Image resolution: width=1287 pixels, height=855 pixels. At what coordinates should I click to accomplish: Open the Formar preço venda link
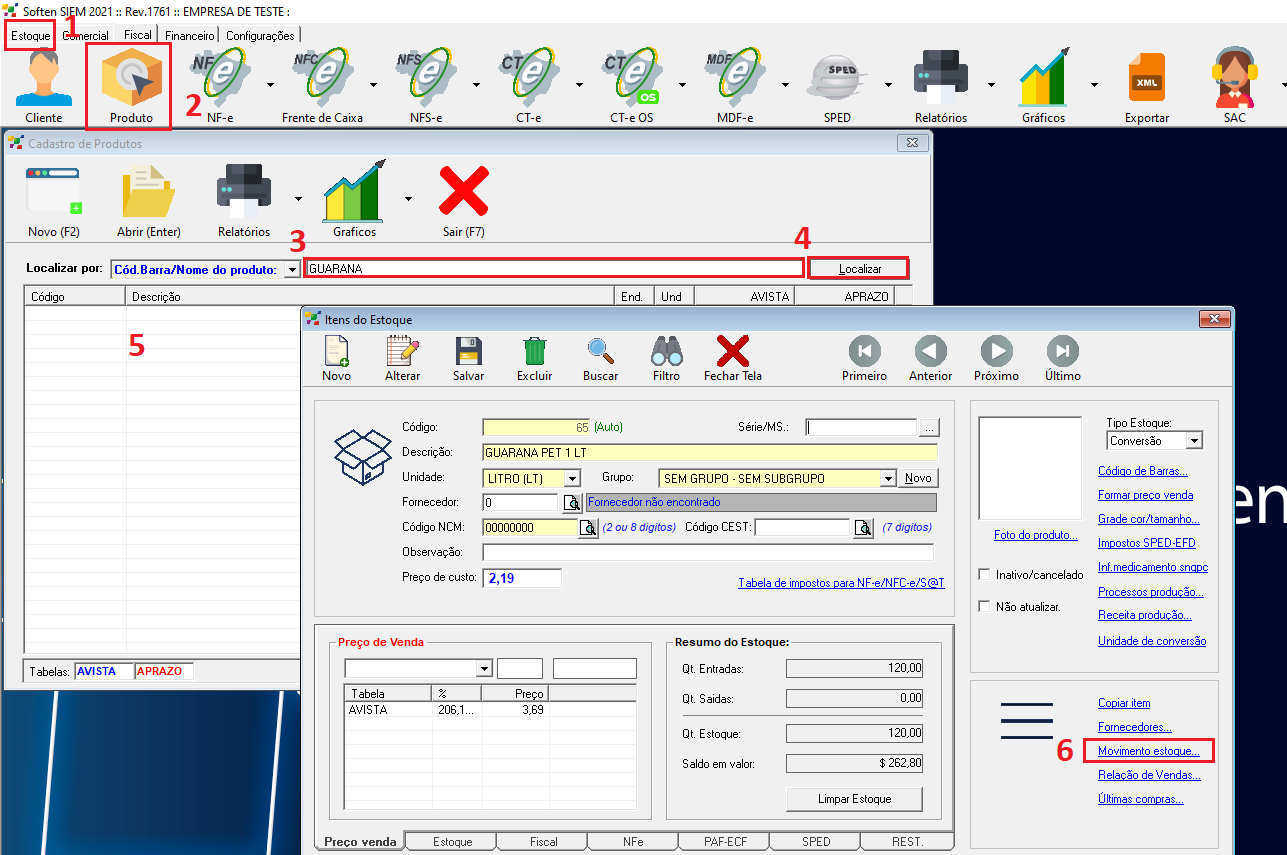pos(1145,495)
